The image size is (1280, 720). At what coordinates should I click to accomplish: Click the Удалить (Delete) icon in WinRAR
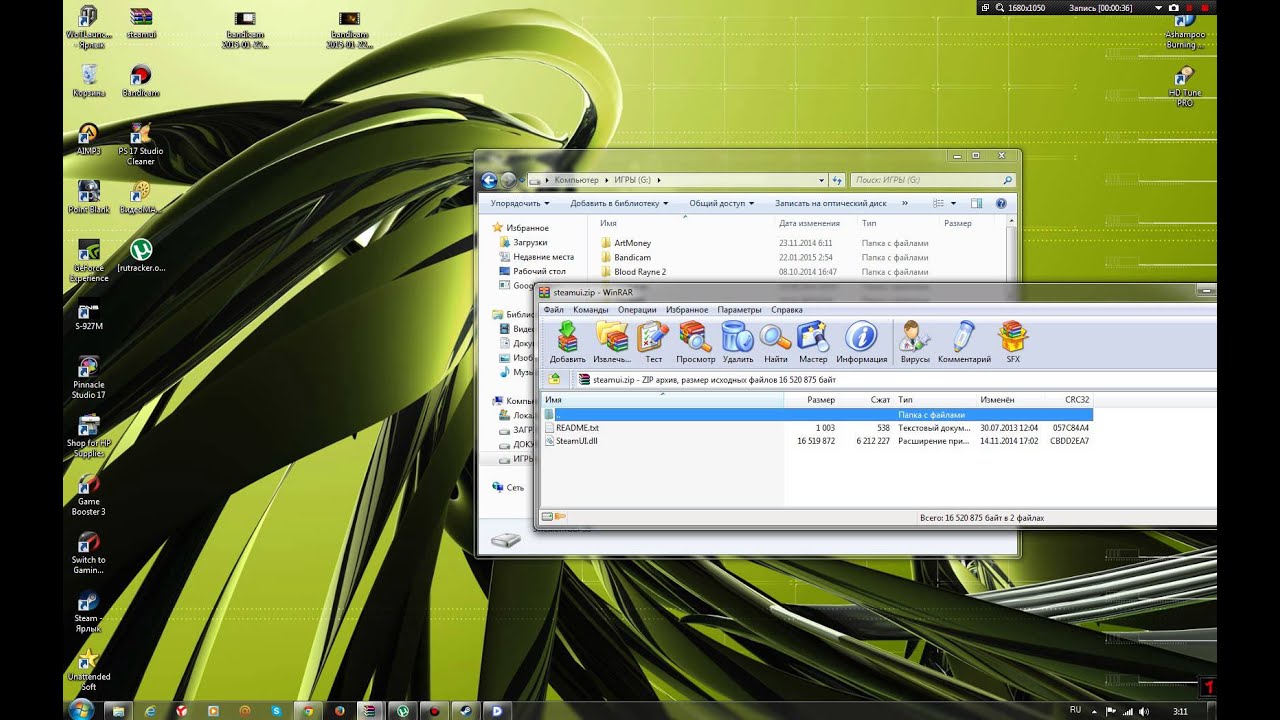[738, 342]
